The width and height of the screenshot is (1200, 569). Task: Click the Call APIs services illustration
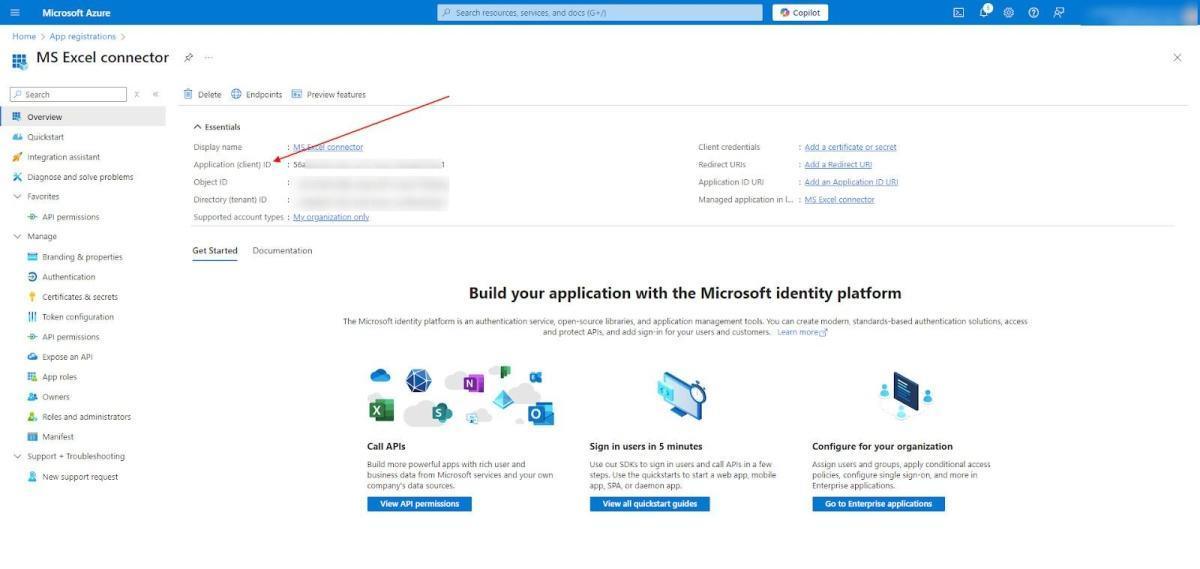(x=461, y=396)
